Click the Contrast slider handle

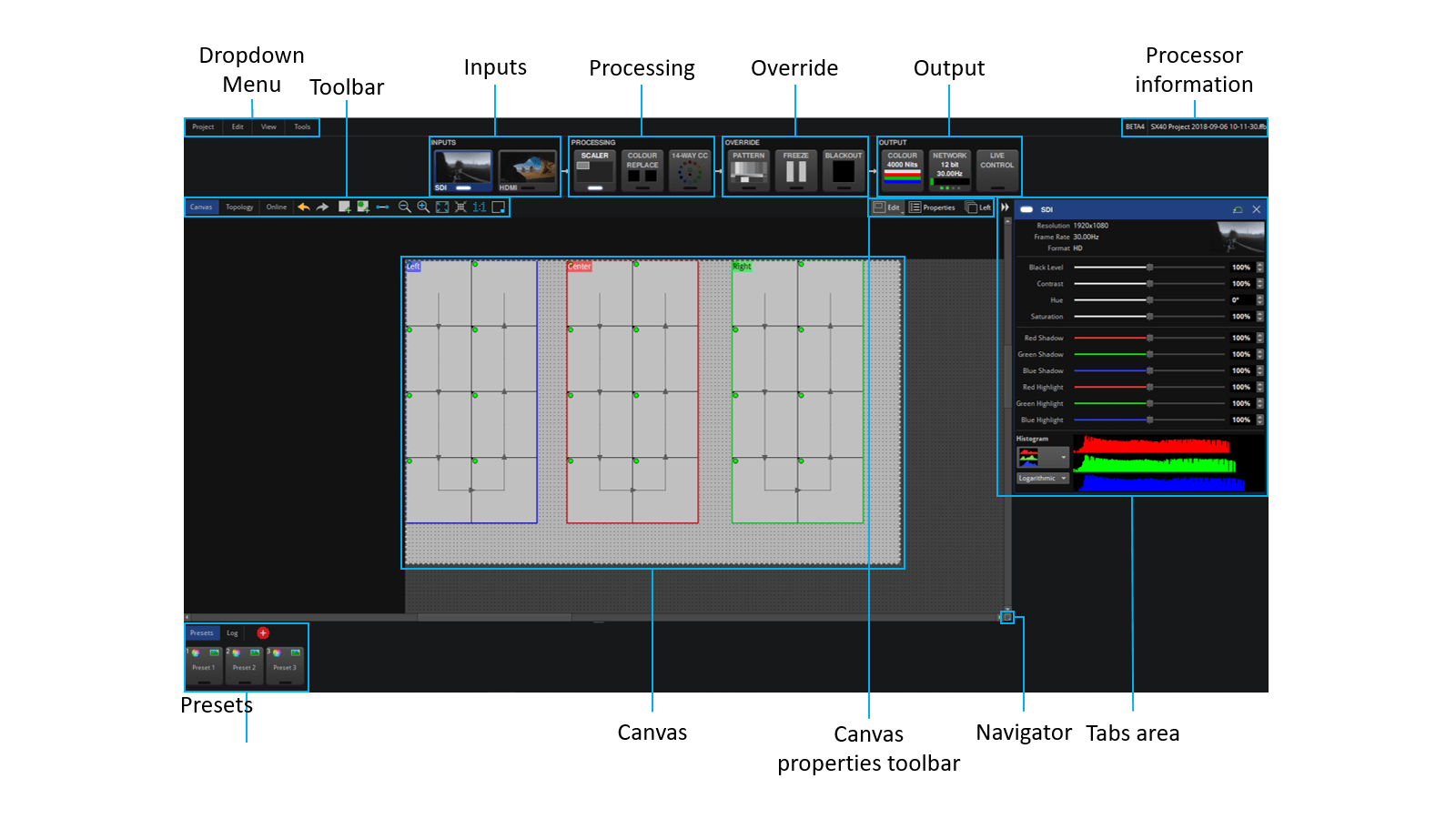[1150, 284]
